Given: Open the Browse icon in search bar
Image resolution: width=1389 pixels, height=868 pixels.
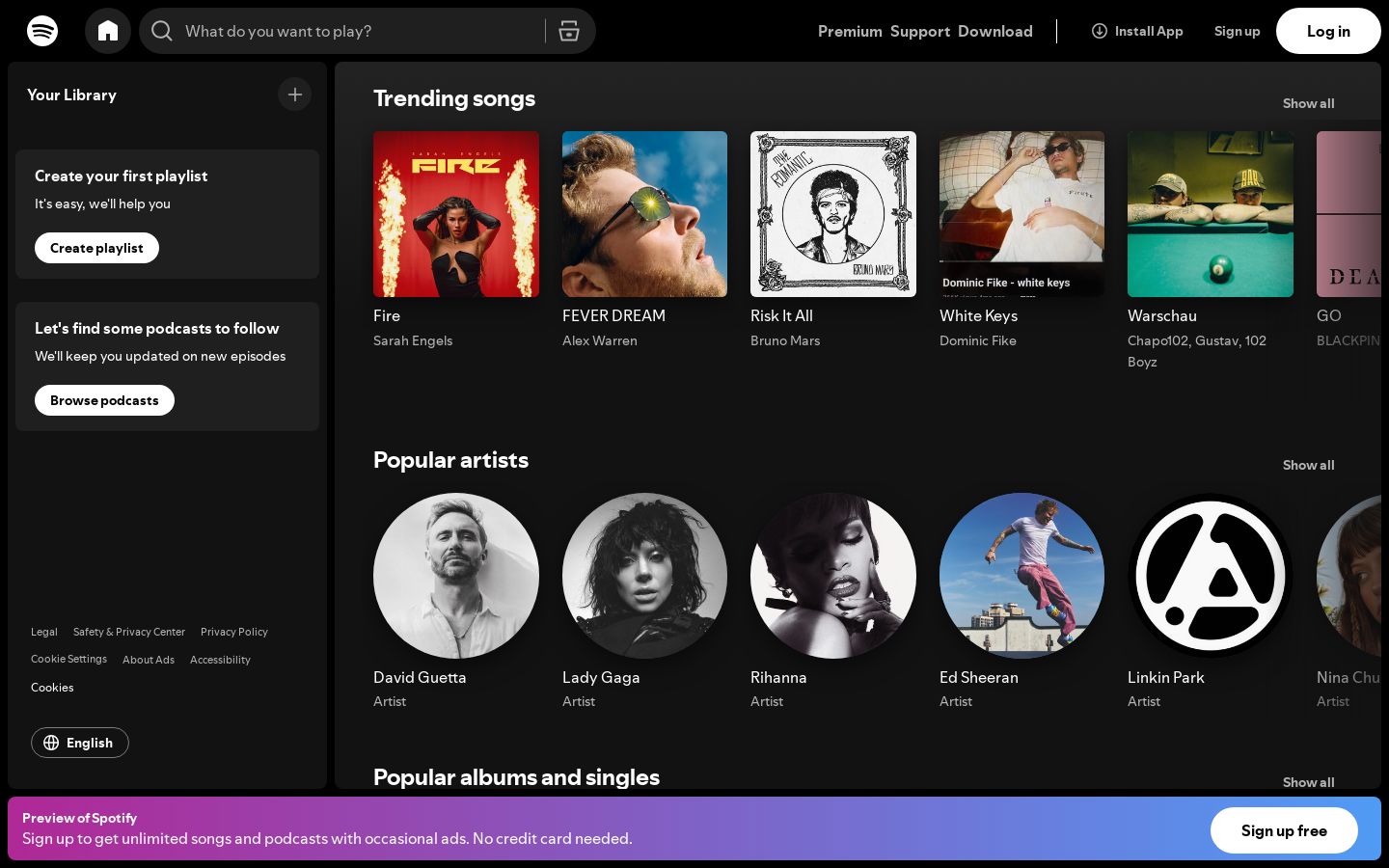Looking at the screenshot, I should click(x=569, y=31).
